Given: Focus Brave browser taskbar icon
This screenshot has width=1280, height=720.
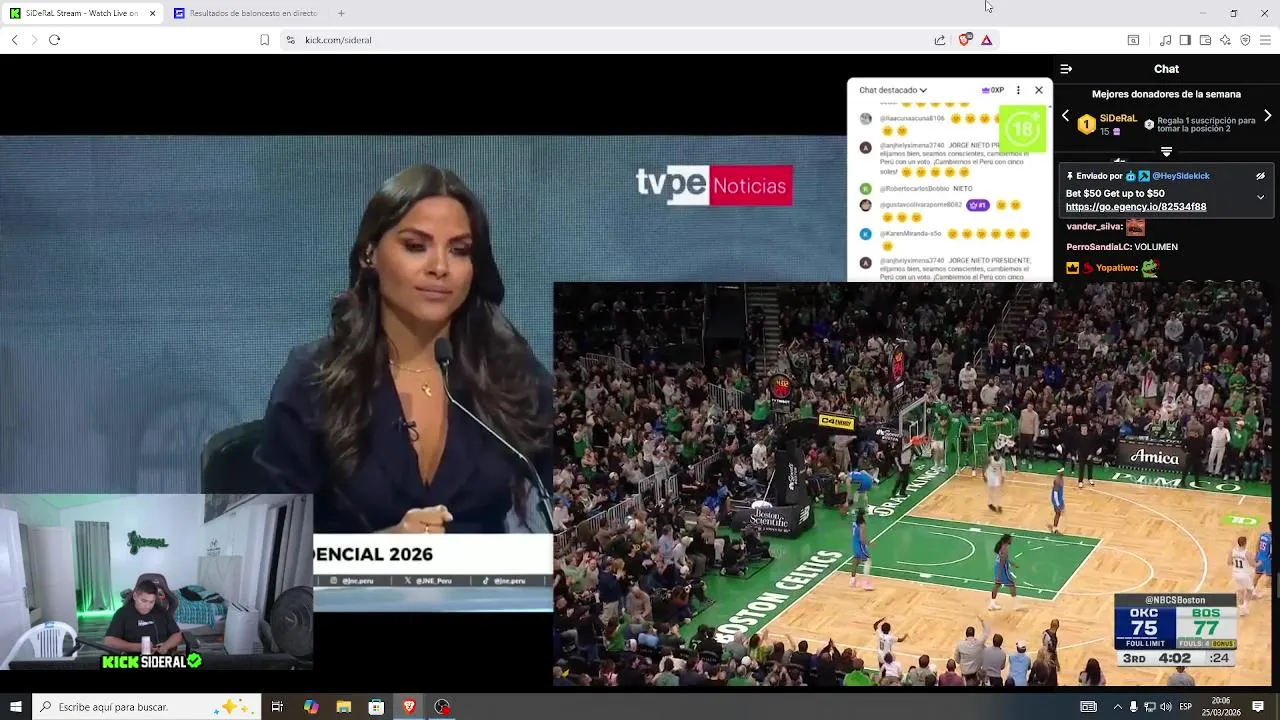Looking at the screenshot, I should click(x=409, y=707).
